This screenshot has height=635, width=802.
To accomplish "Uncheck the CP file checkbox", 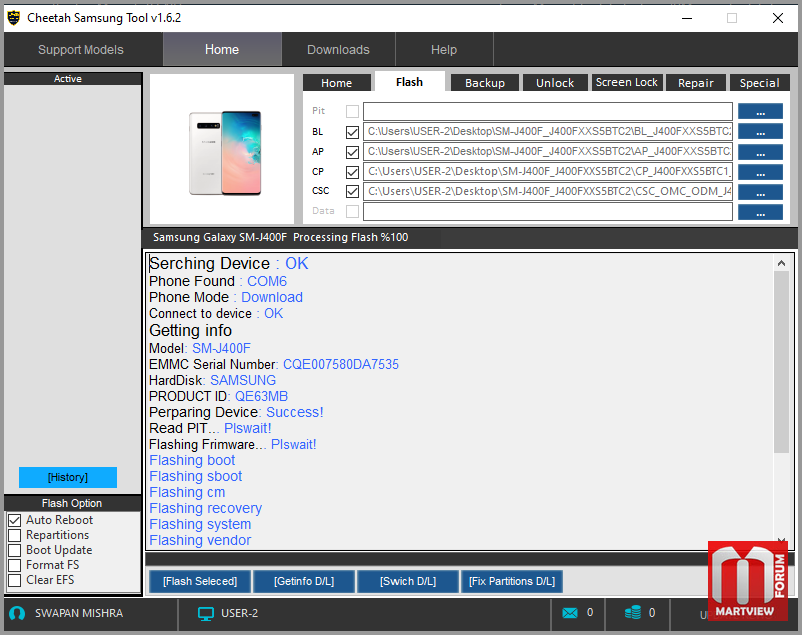I will click(352, 172).
